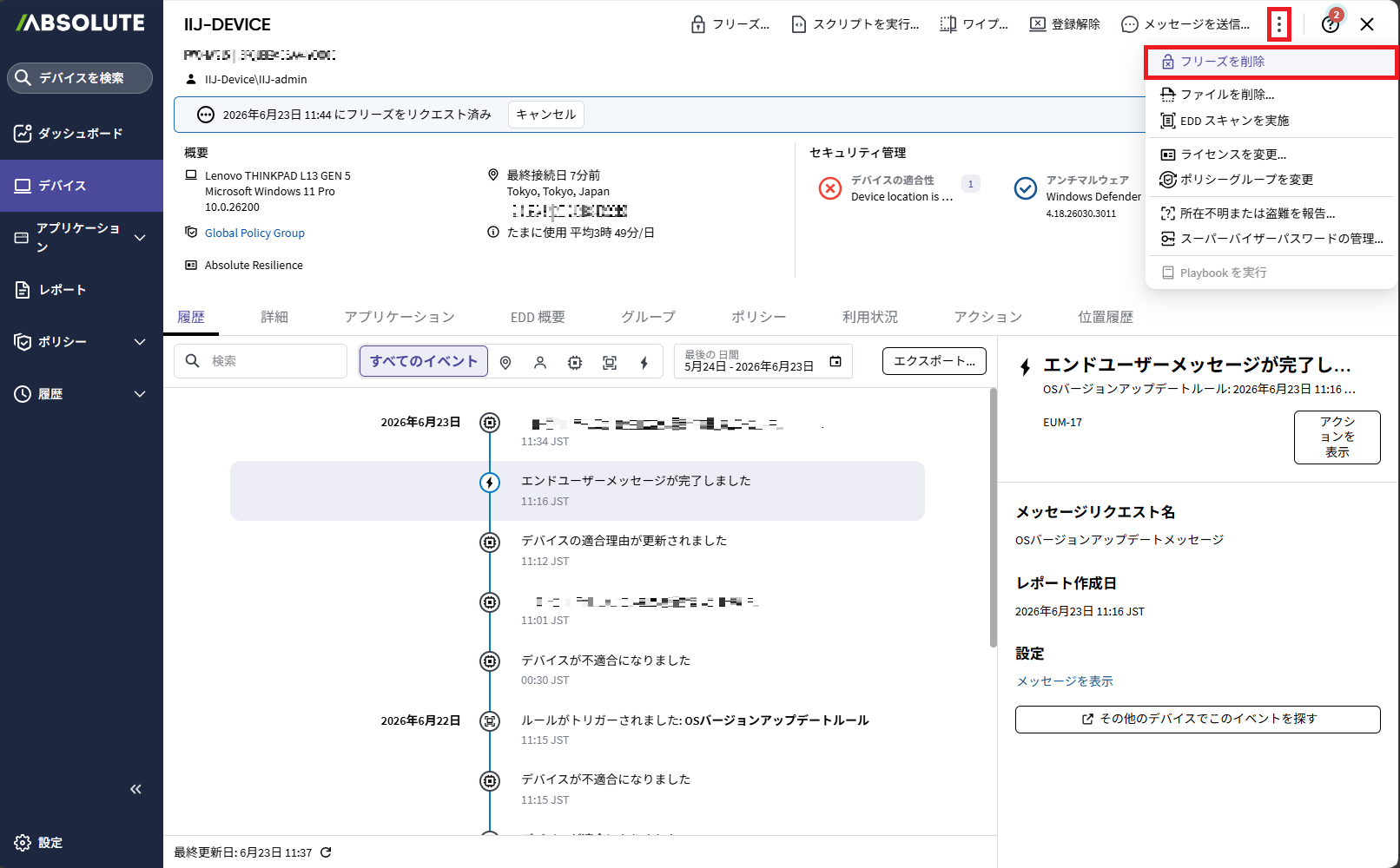Image resolution: width=1400 pixels, height=868 pixels.
Task: Select すべてのイベント filter
Action: click(424, 361)
